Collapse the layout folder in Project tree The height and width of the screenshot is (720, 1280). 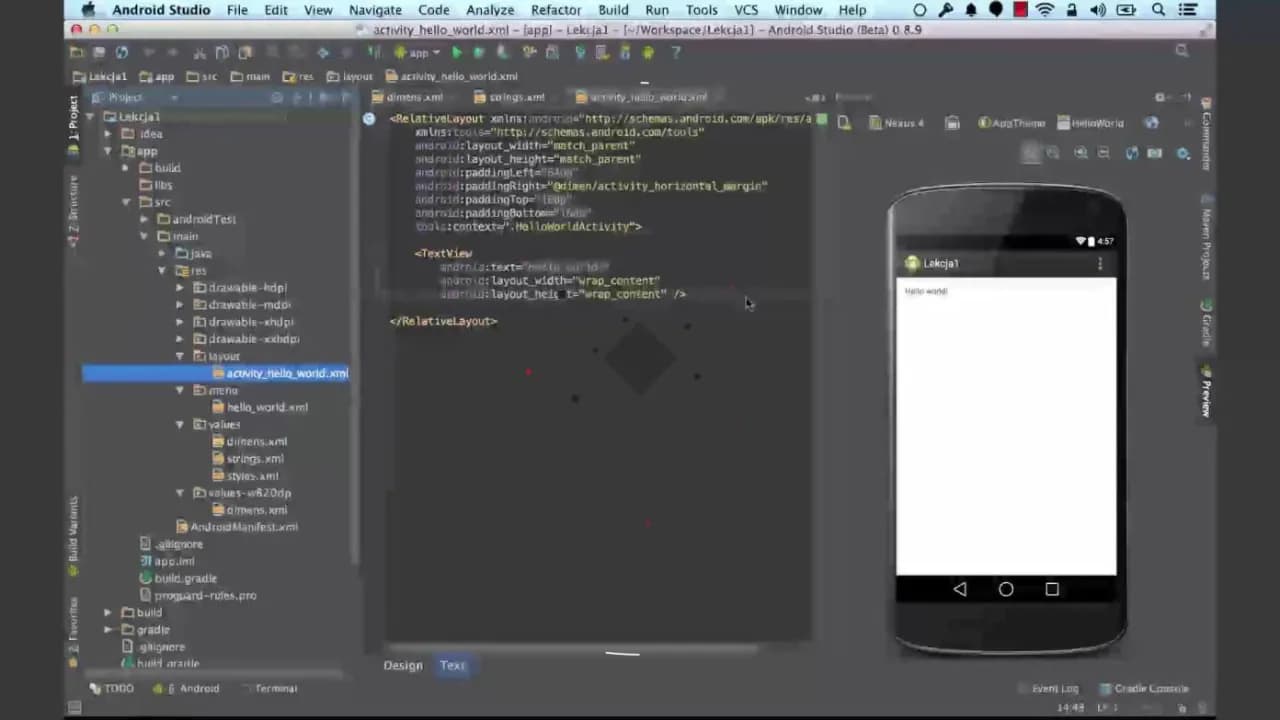click(x=180, y=356)
